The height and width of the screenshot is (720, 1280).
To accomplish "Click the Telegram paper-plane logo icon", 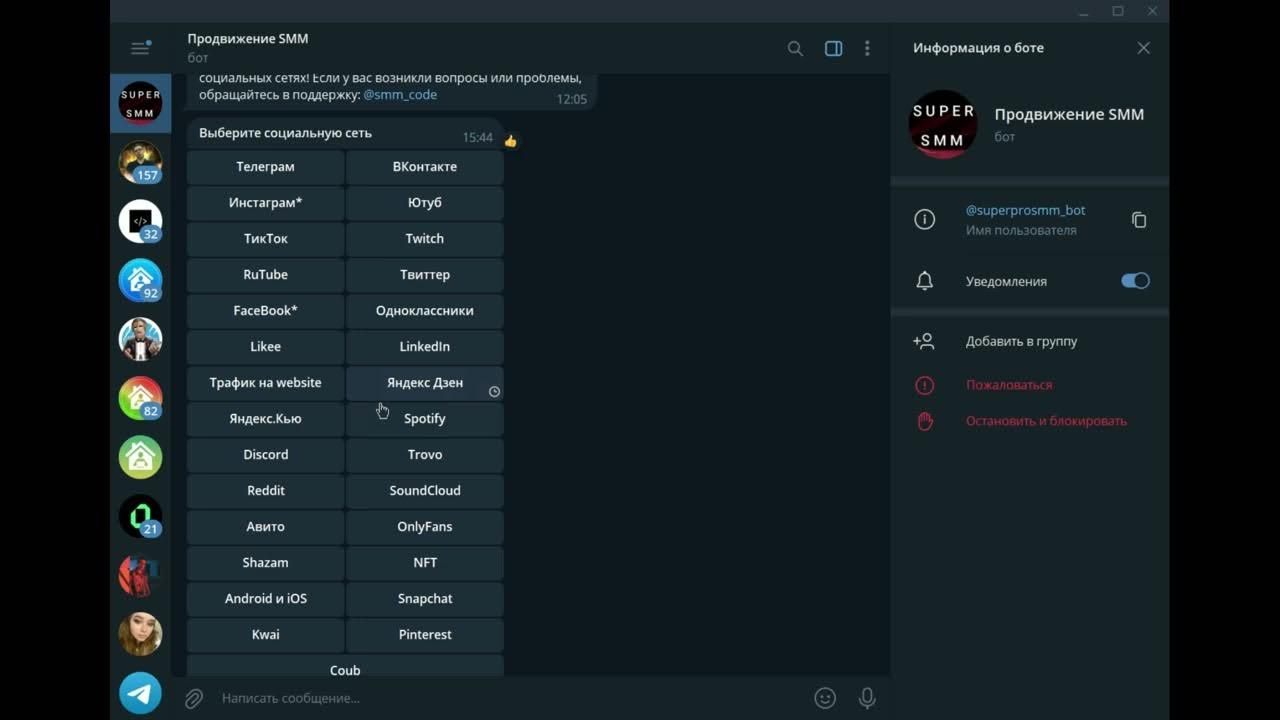I will pos(140,693).
